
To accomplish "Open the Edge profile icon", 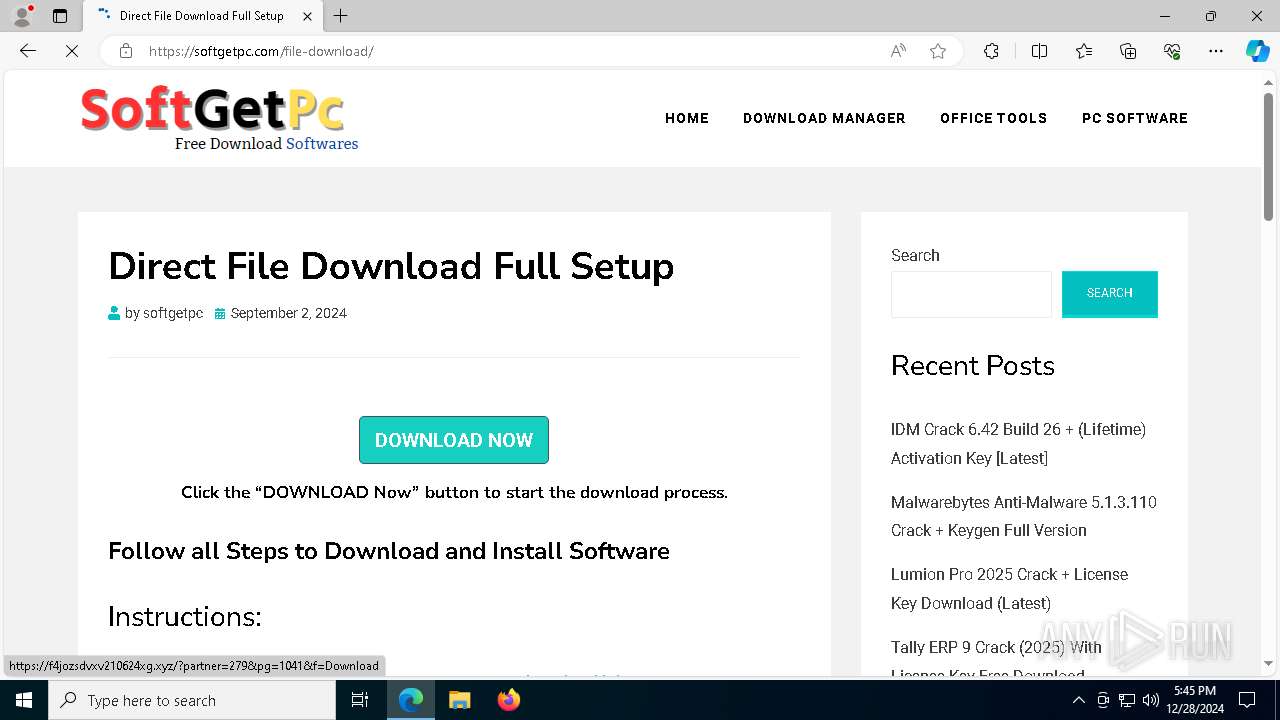I will [x=21, y=16].
